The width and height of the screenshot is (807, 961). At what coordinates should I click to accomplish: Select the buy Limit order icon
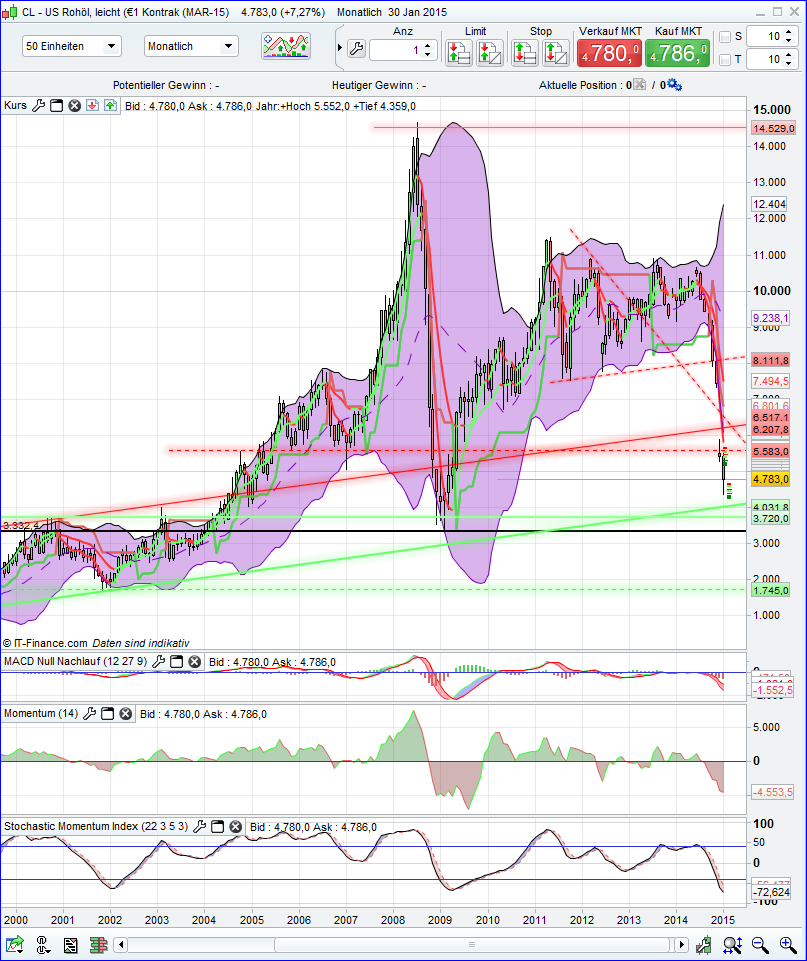[x=461, y=52]
